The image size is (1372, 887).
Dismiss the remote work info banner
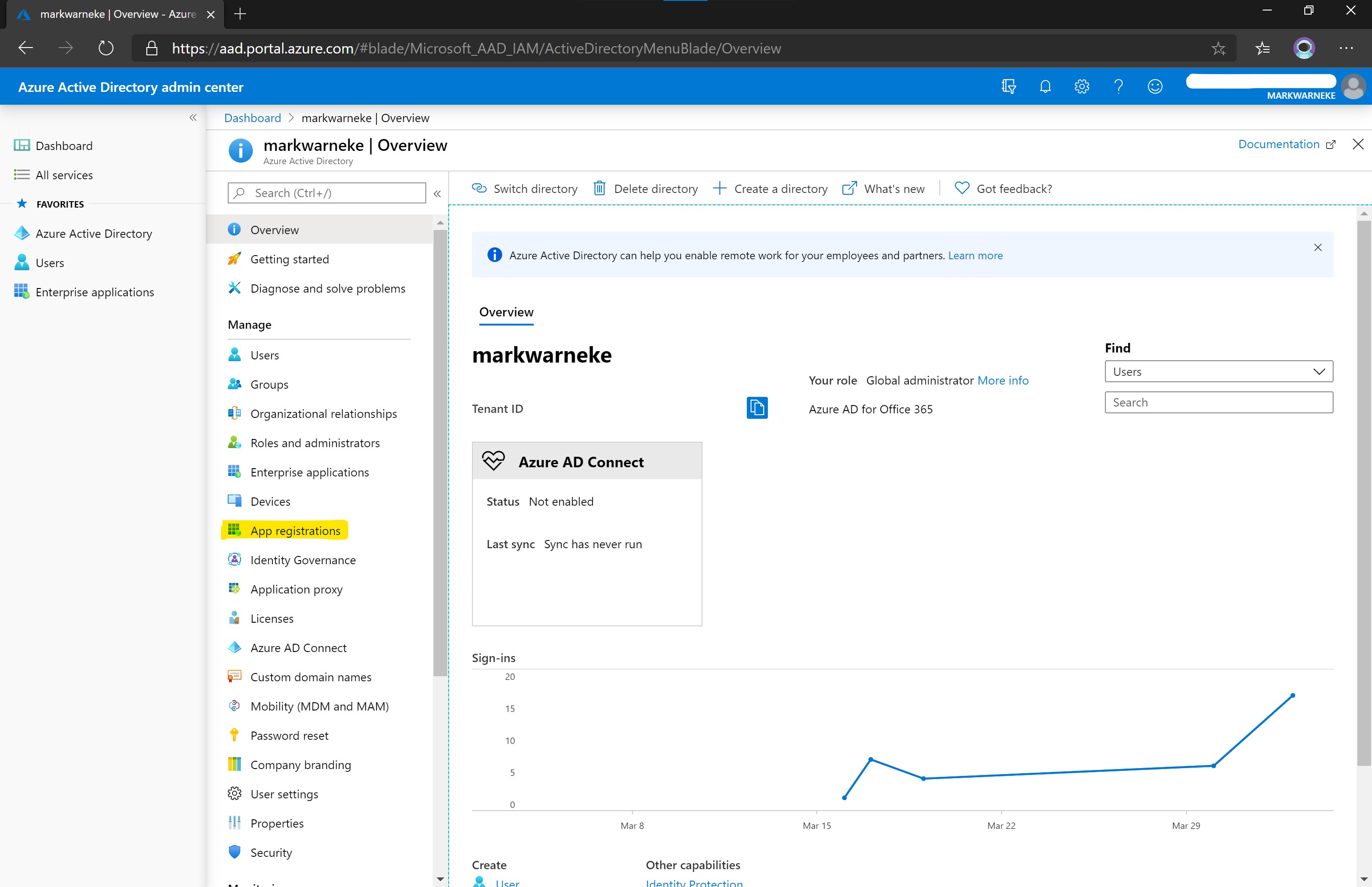click(x=1318, y=247)
